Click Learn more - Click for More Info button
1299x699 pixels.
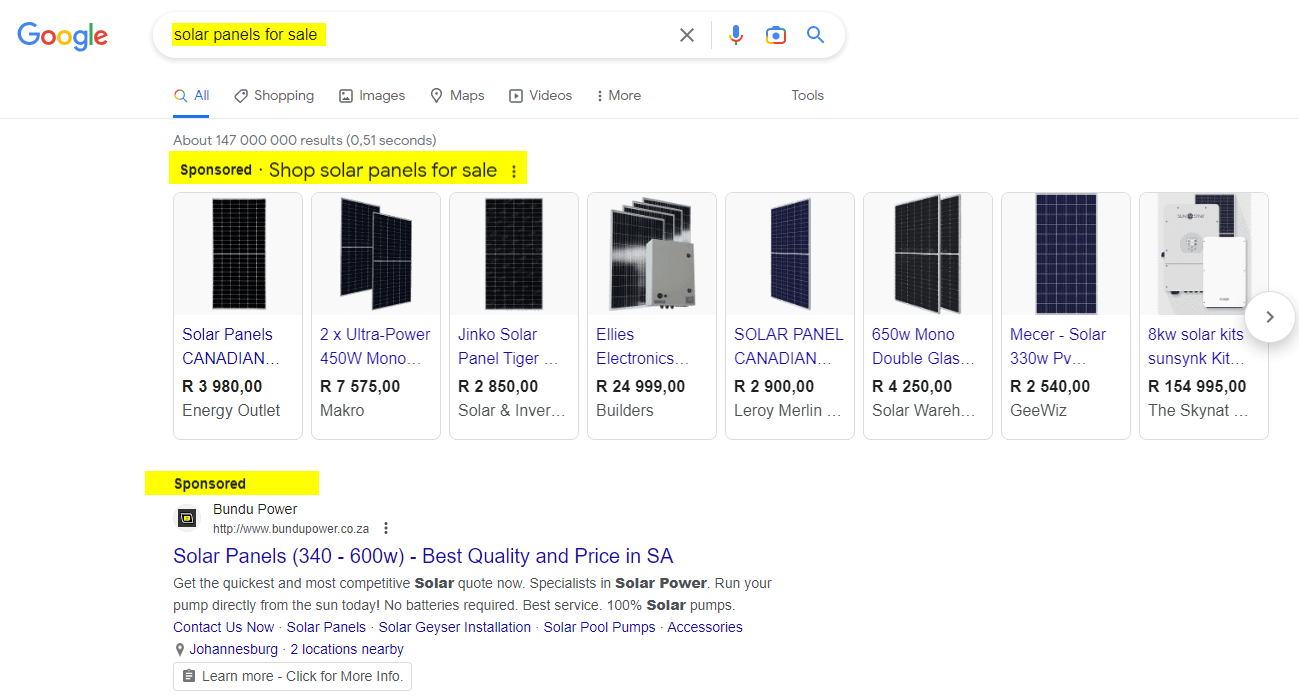292,676
